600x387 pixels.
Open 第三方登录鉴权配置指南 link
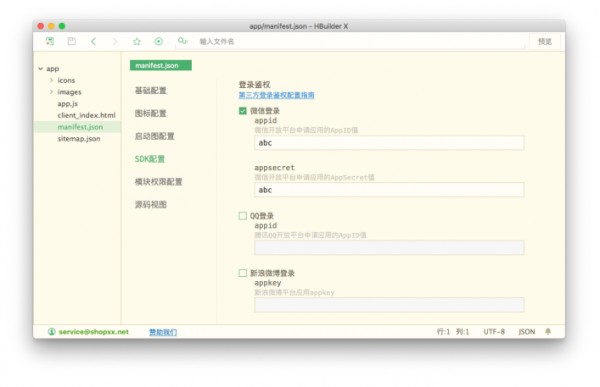click(x=276, y=95)
